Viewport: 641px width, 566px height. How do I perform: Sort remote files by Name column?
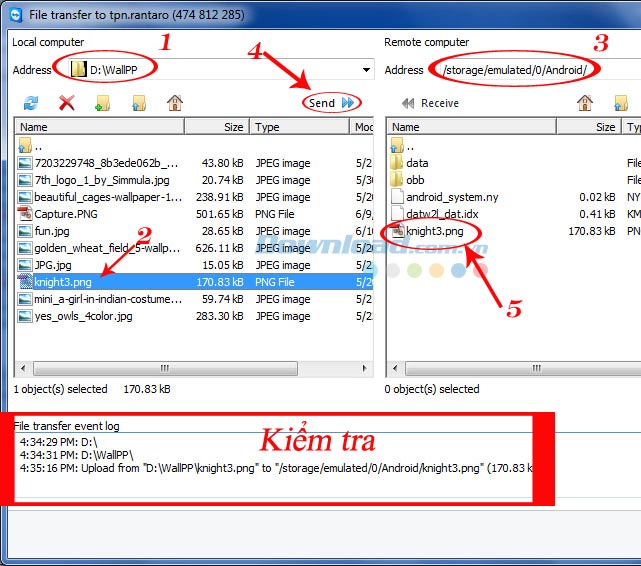pos(471,127)
